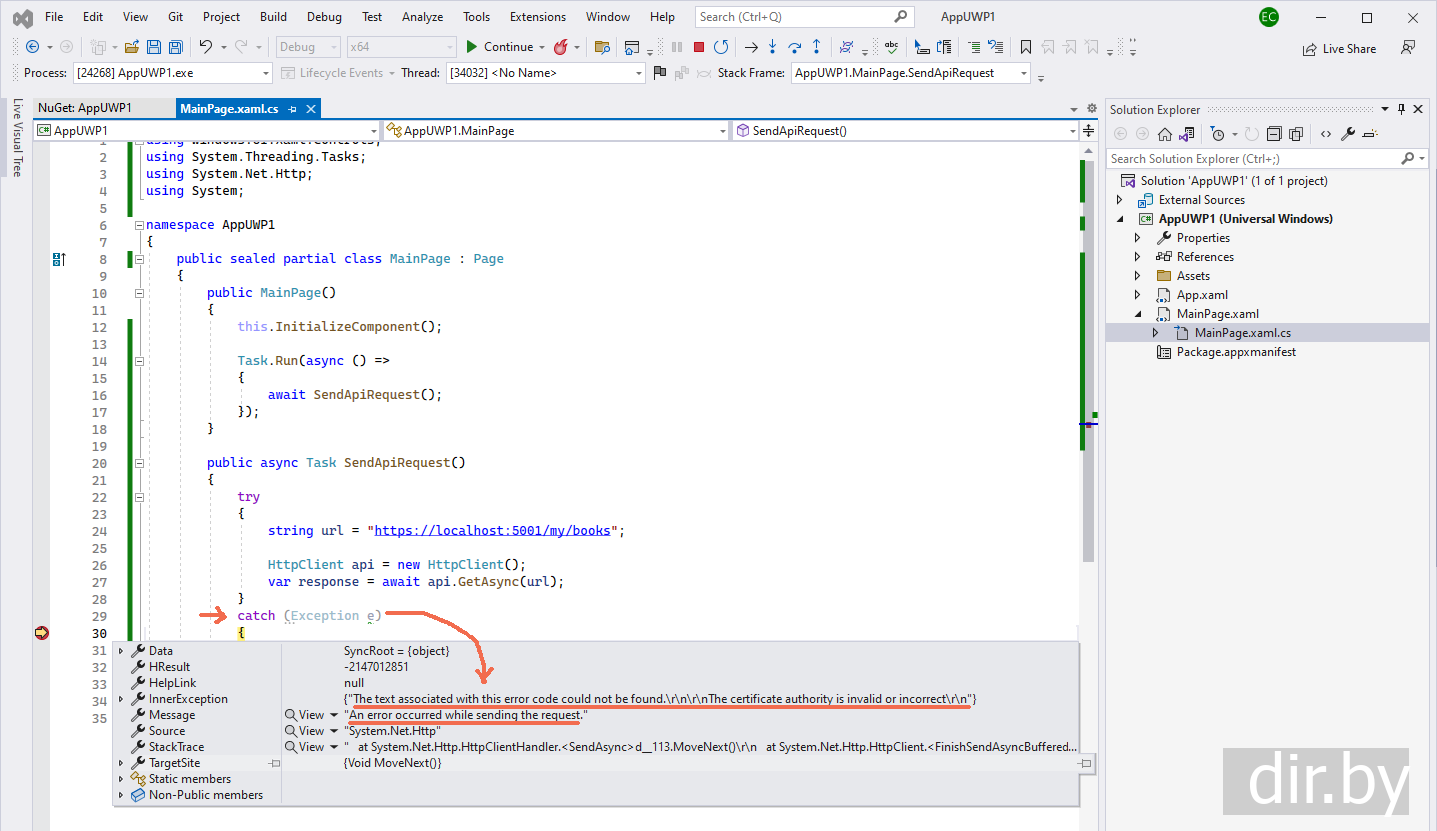Close the MainPage.xaml.cs tab
The height and width of the screenshot is (831, 1437).
(311, 109)
